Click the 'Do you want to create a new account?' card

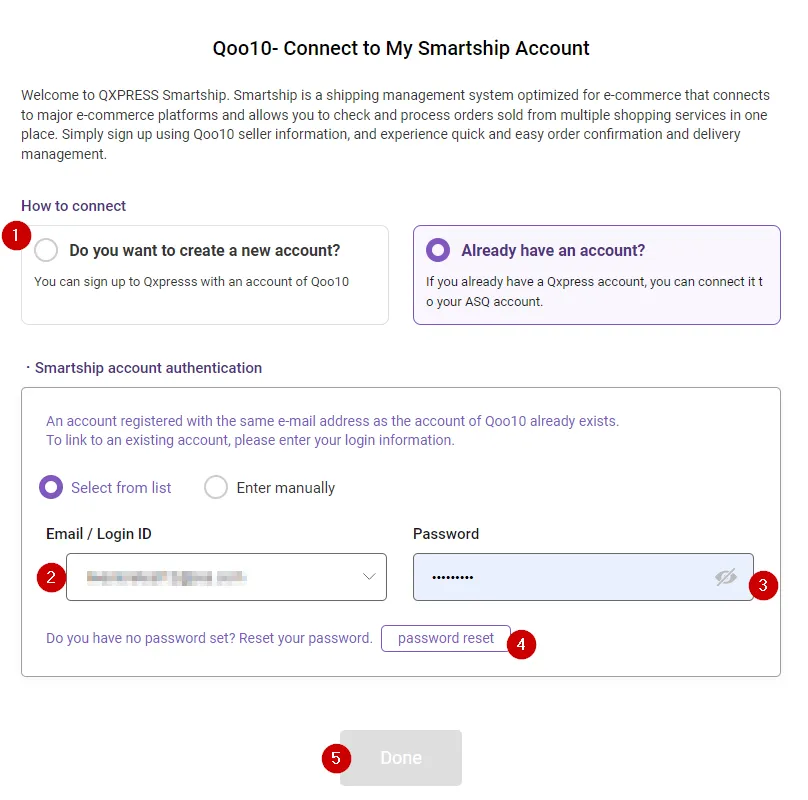(x=205, y=275)
